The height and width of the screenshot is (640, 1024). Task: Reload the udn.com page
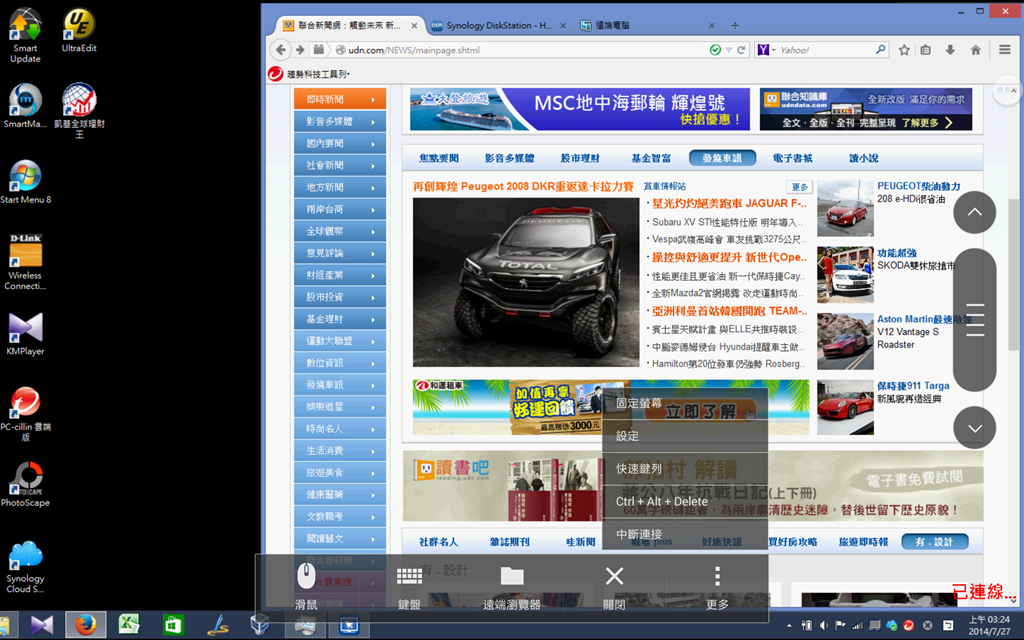coord(741,50)
